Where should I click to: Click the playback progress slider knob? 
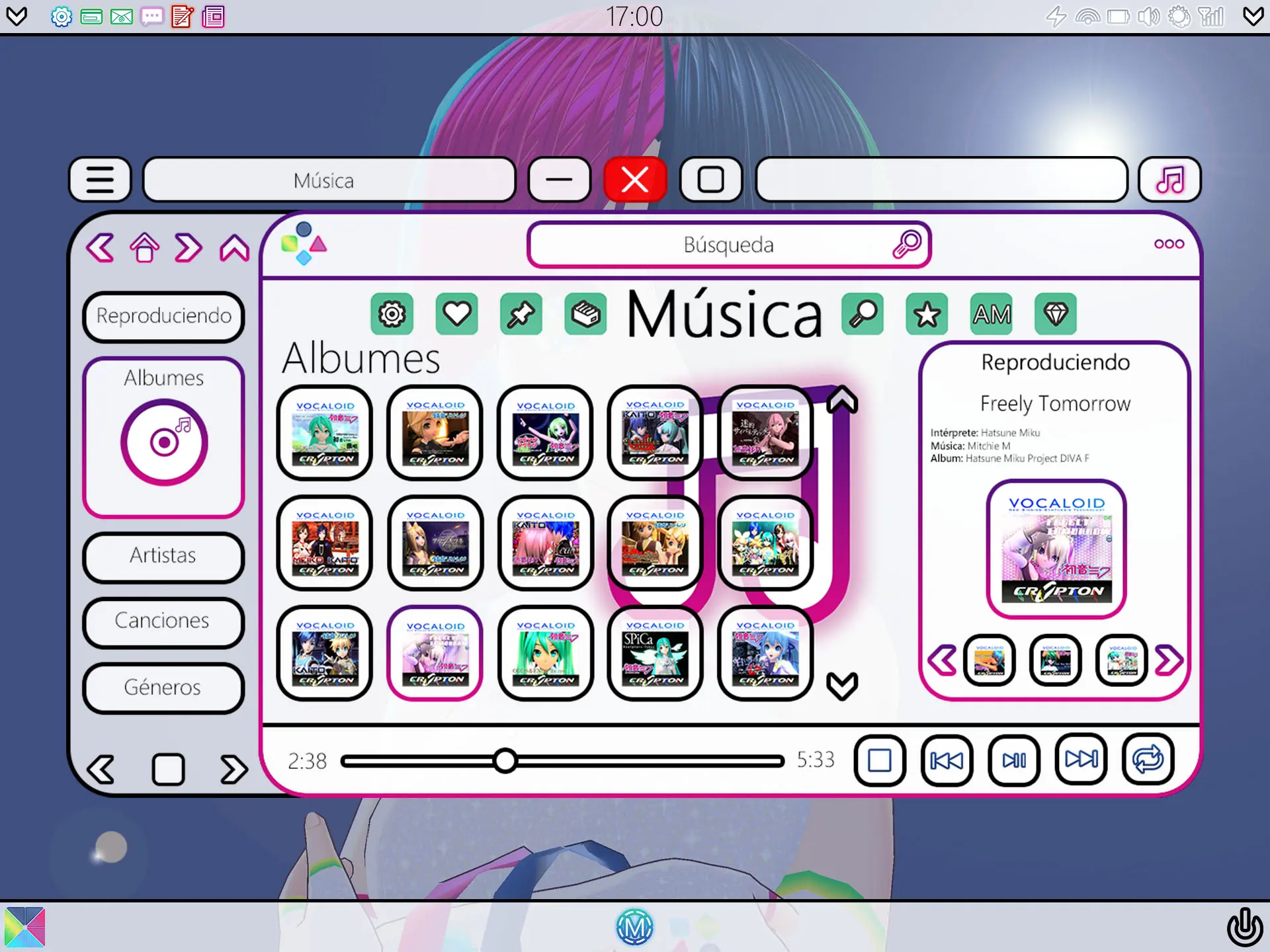(x=505, y=761)
